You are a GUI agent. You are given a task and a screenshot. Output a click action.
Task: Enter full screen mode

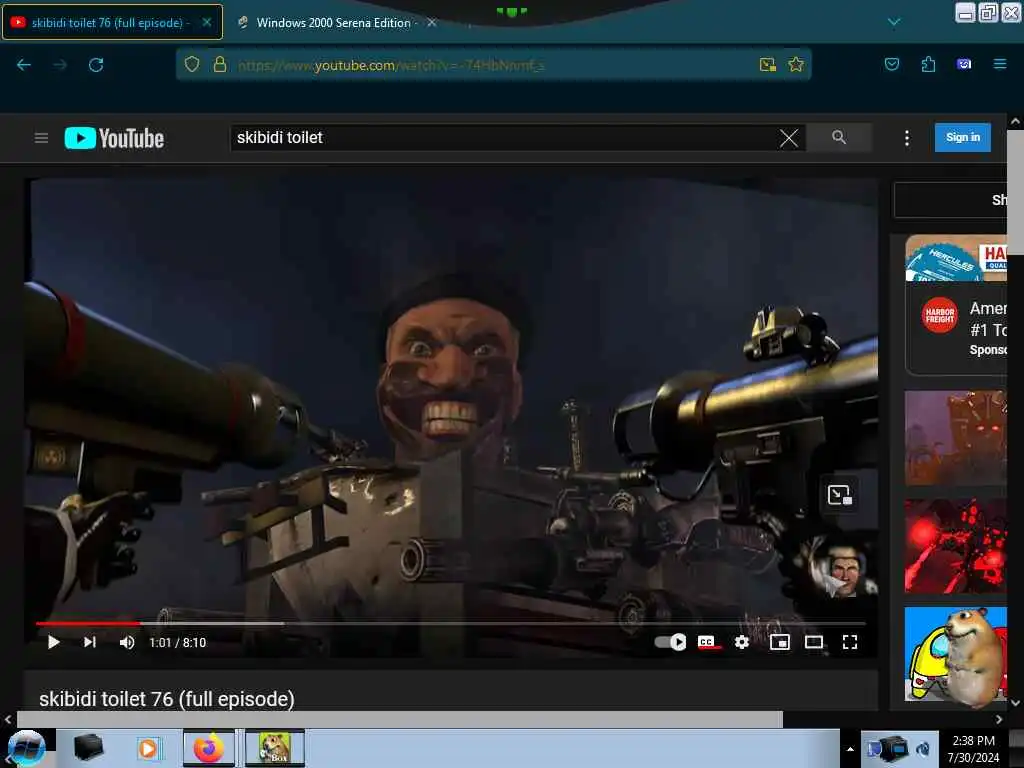(x=850, y=642)
